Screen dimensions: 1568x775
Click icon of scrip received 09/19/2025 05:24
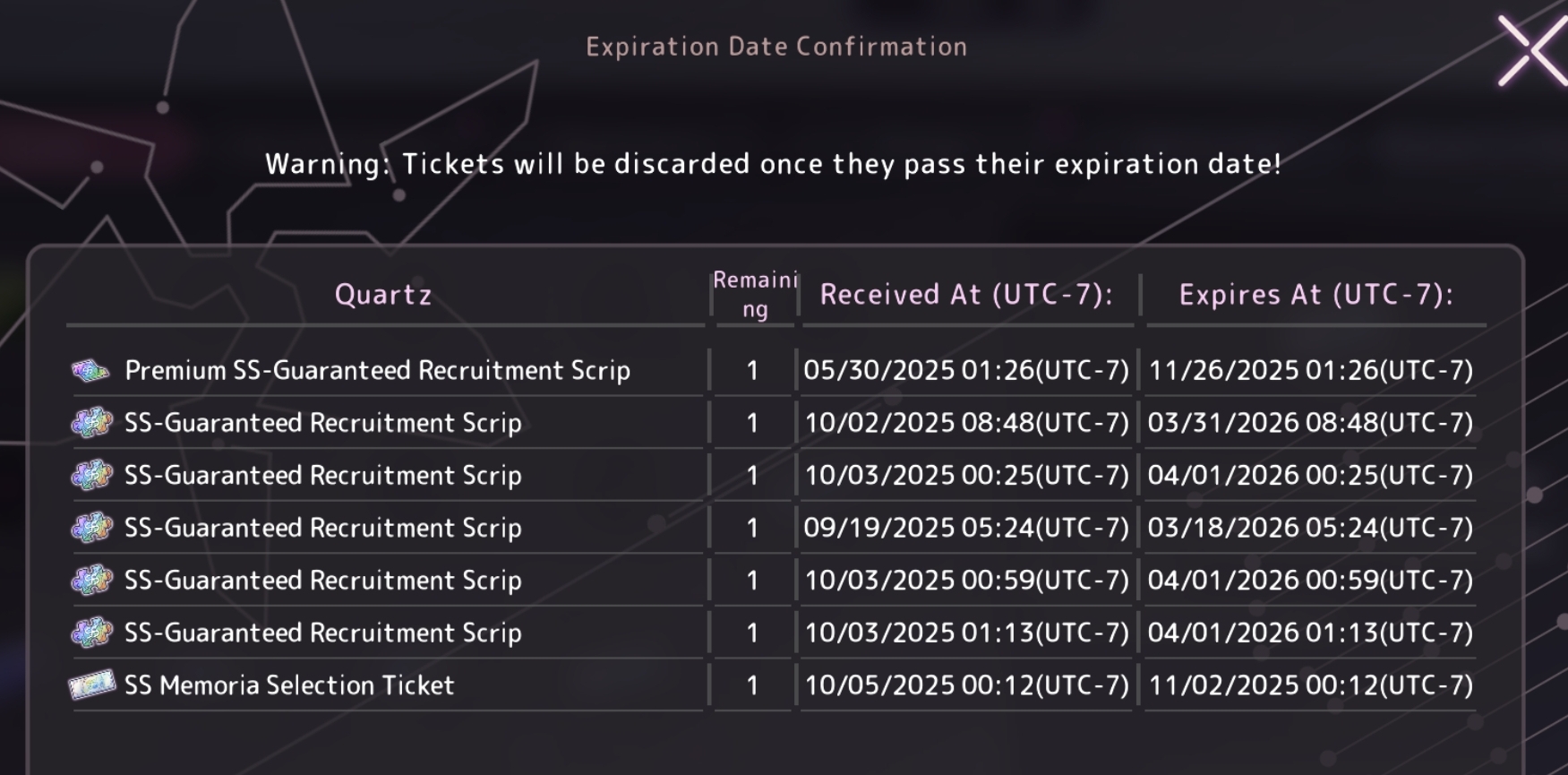[91, 528]
